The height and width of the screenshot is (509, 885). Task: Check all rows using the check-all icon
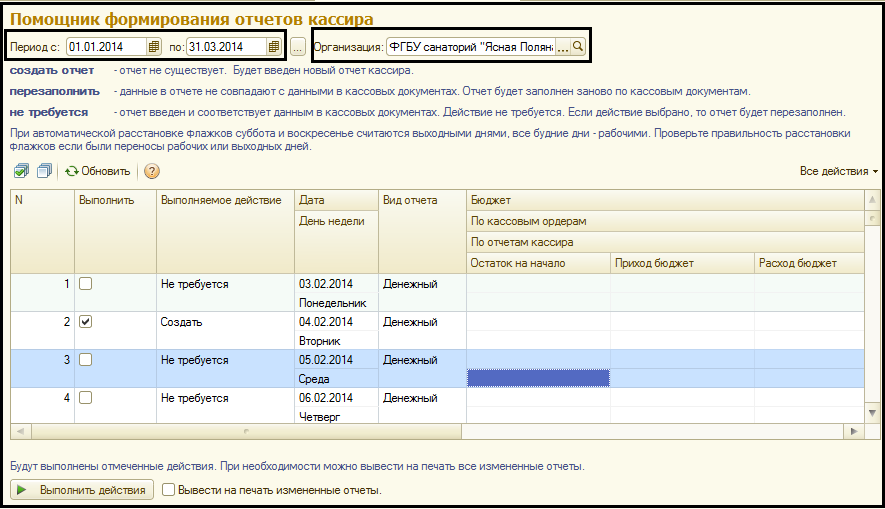[x=21, y=171]
